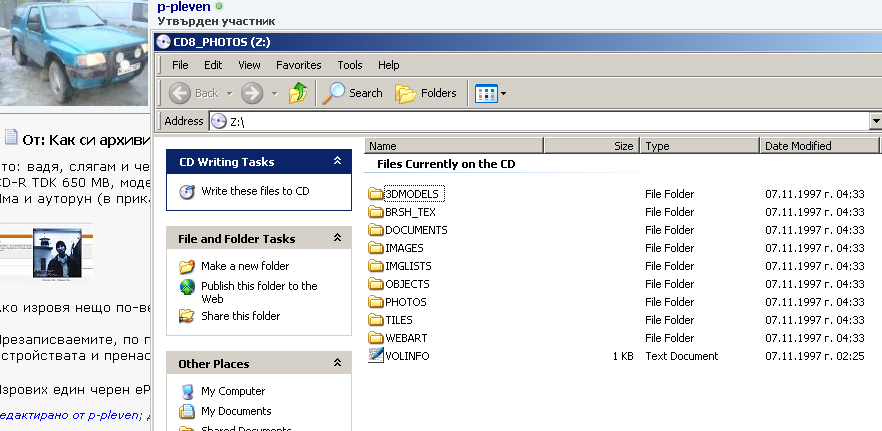The width and height of the screenshot is (882, 431).
Task: Collapse the CD Writing Tasks panel
Action: coord(337,161)
